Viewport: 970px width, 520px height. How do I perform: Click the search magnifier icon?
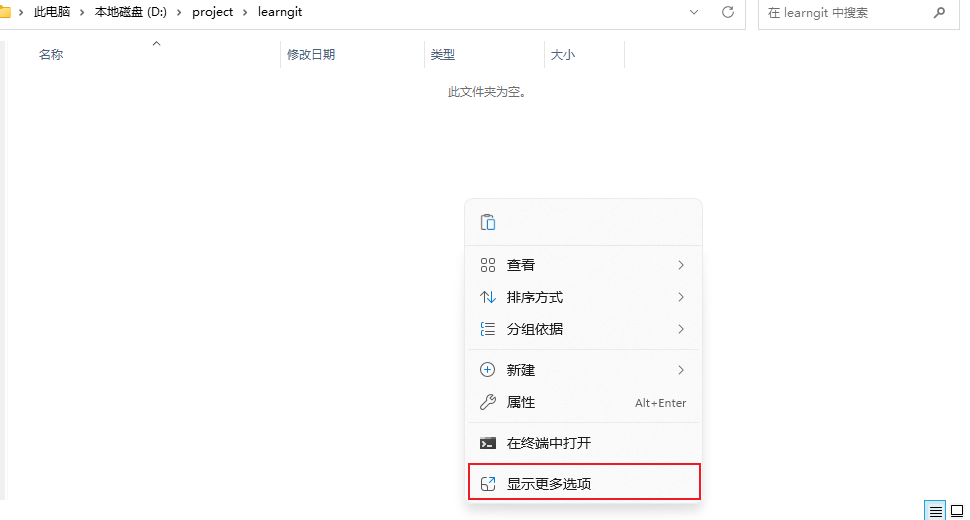939,13
